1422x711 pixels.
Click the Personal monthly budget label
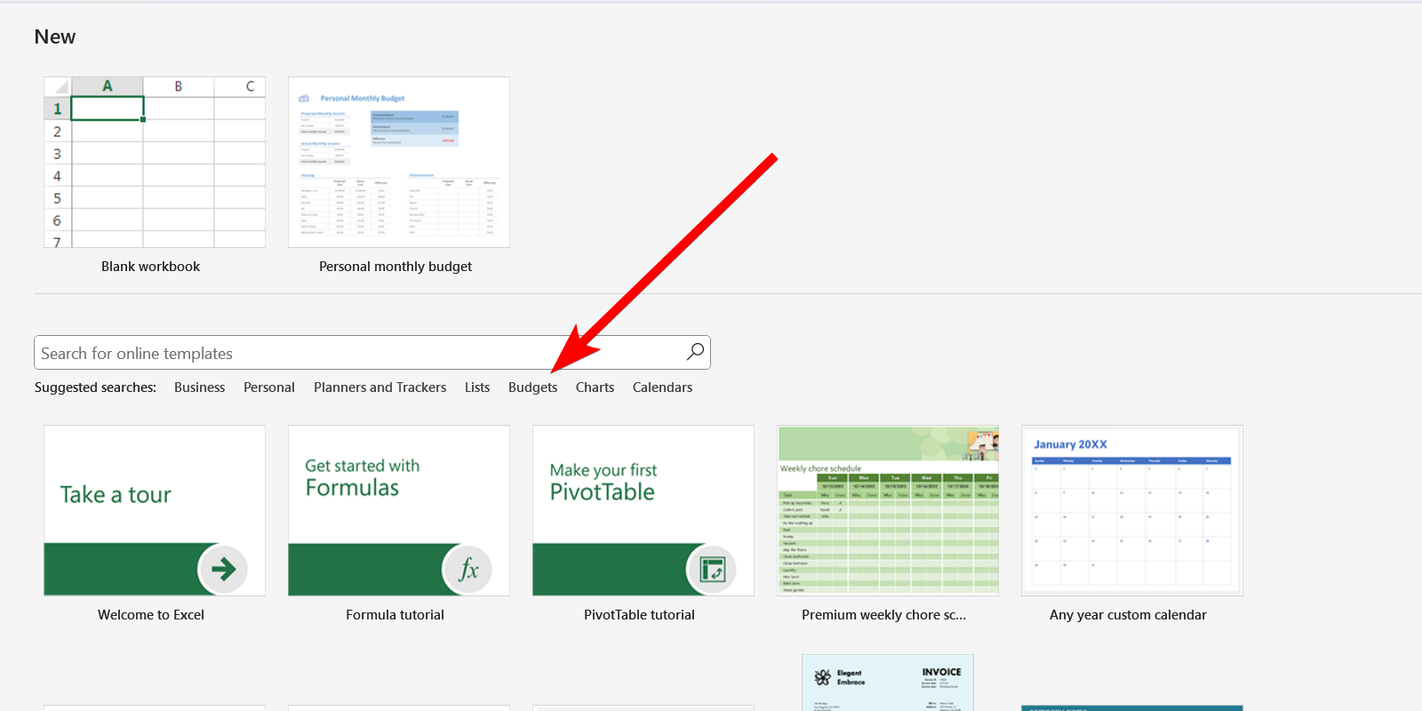[395, 267]
